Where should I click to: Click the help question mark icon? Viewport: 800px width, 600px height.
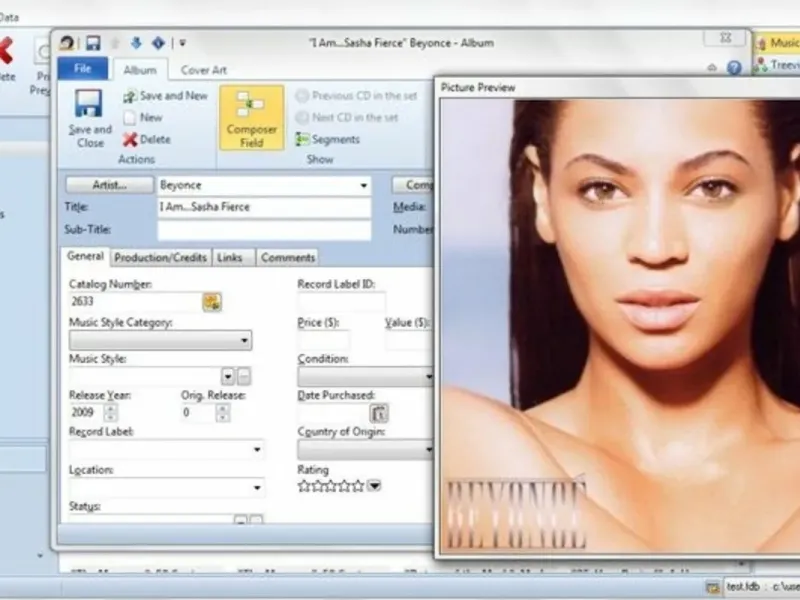[x=734, y=67]
